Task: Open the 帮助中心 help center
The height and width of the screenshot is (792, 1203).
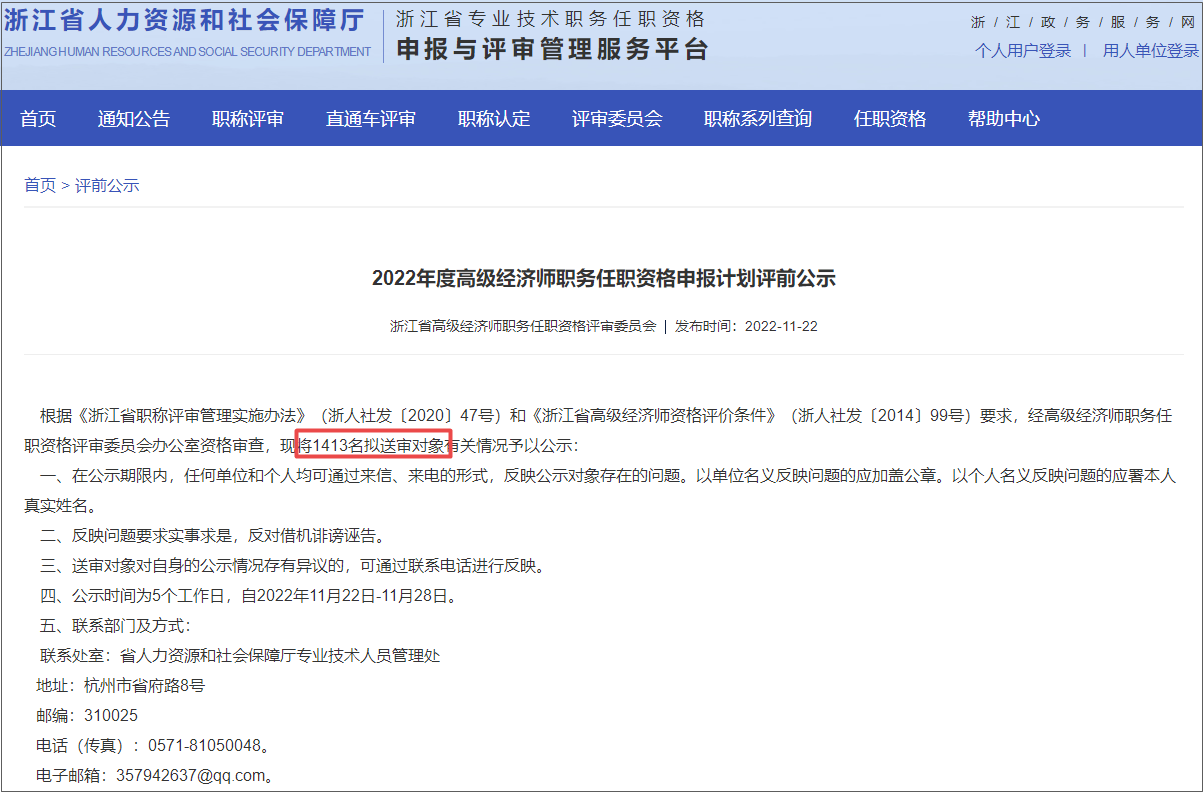Action: click(1004, 118)
